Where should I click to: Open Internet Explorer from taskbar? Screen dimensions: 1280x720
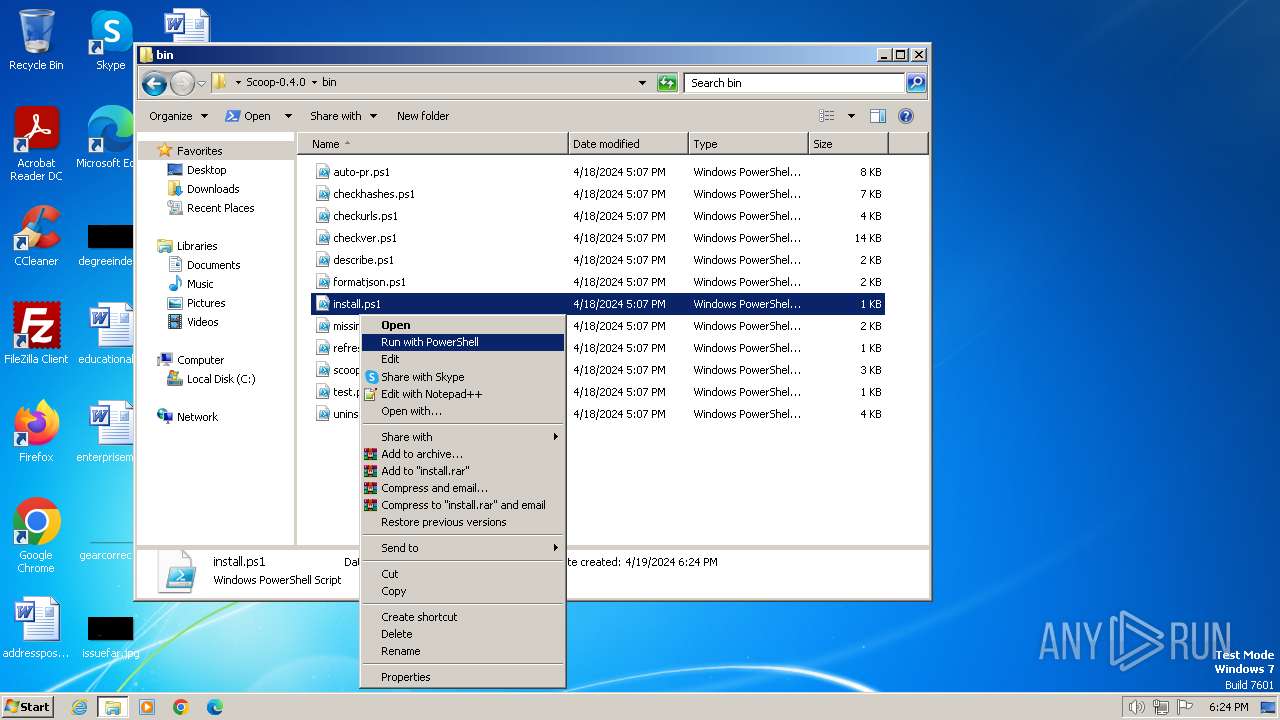pyautogui.click(x=79, y=707)
